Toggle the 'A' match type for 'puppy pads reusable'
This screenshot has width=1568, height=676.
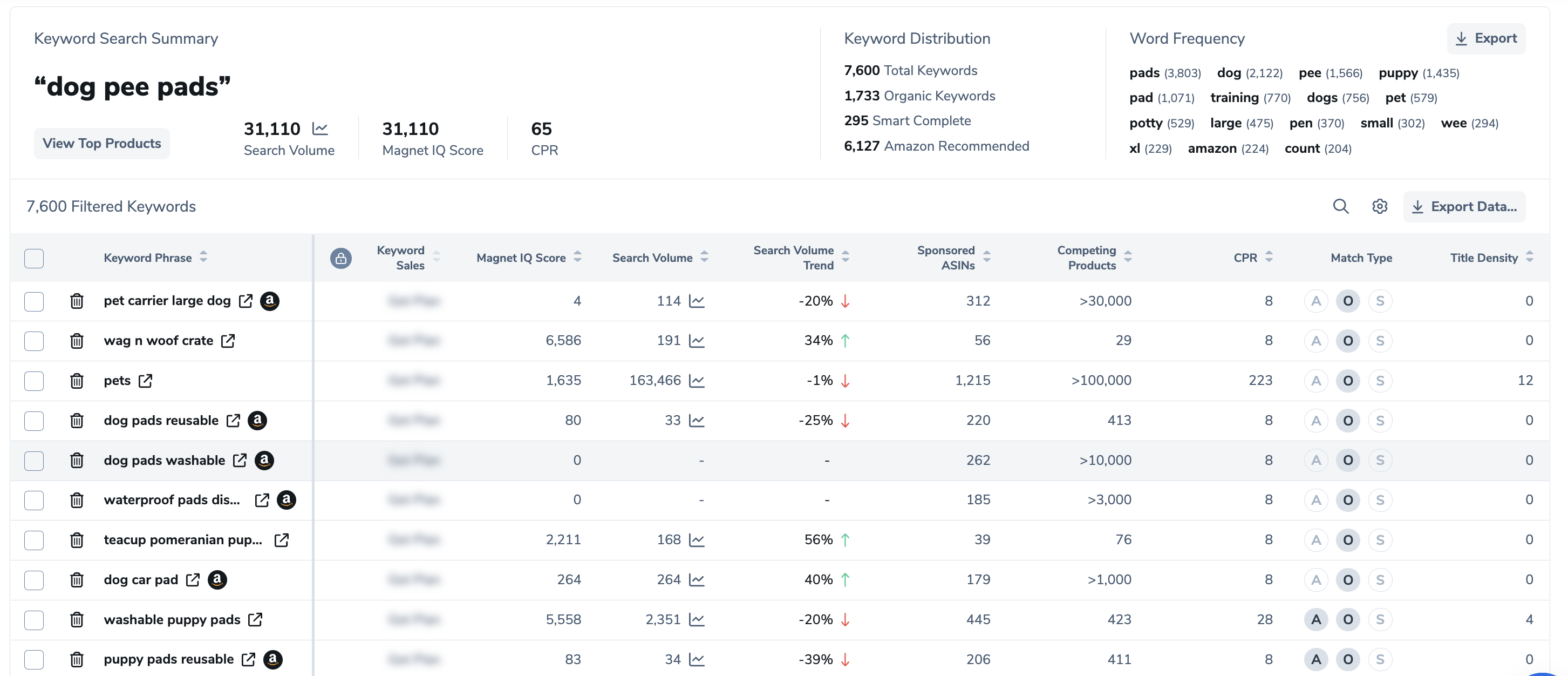[1315, 659]
